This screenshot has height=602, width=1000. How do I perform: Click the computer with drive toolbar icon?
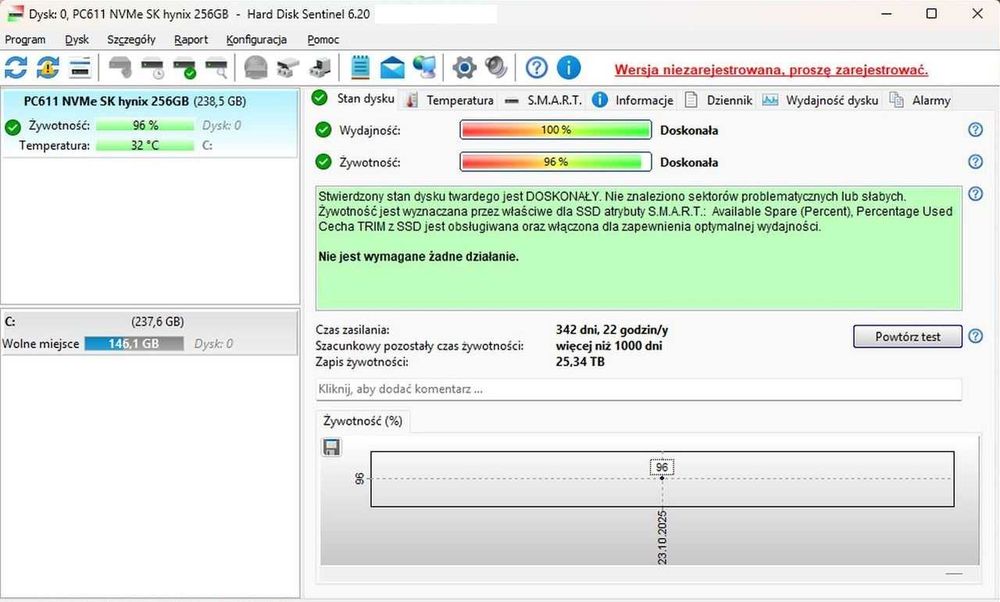pyautogui.click(x=320, y=68)
